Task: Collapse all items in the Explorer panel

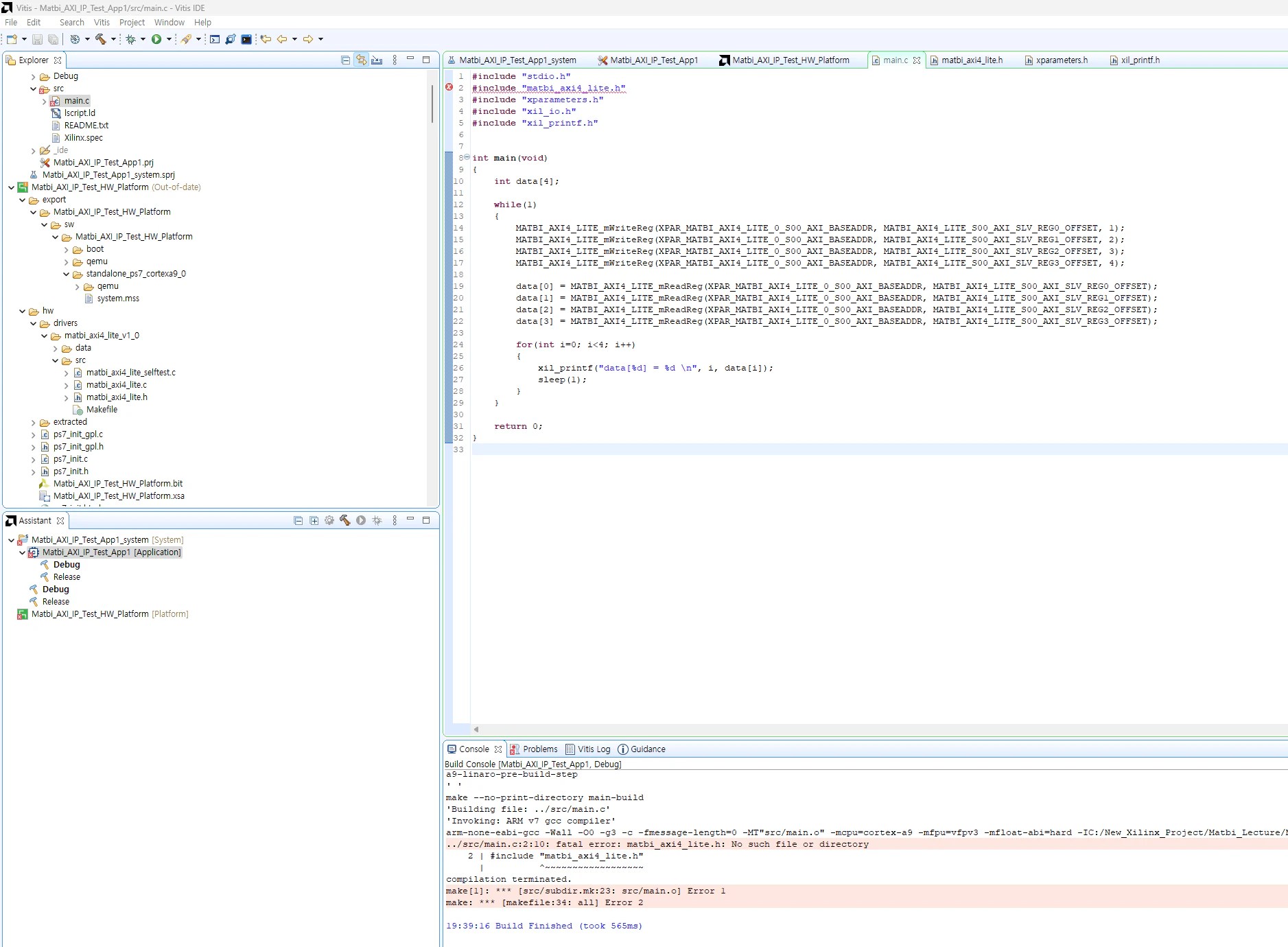Action: pyautogui.click(x=345, y=60)
